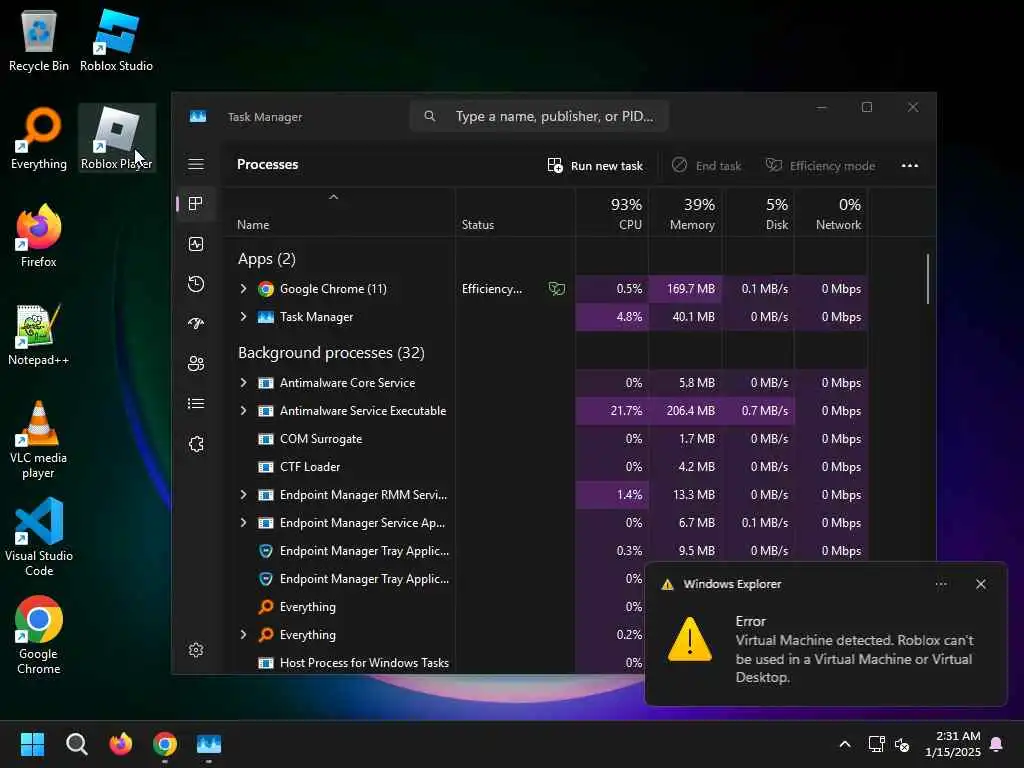Select the VLC media player desktop icon
This screenshot has height=768, width=1024.
pyautogui.click(x=39, y=440)
